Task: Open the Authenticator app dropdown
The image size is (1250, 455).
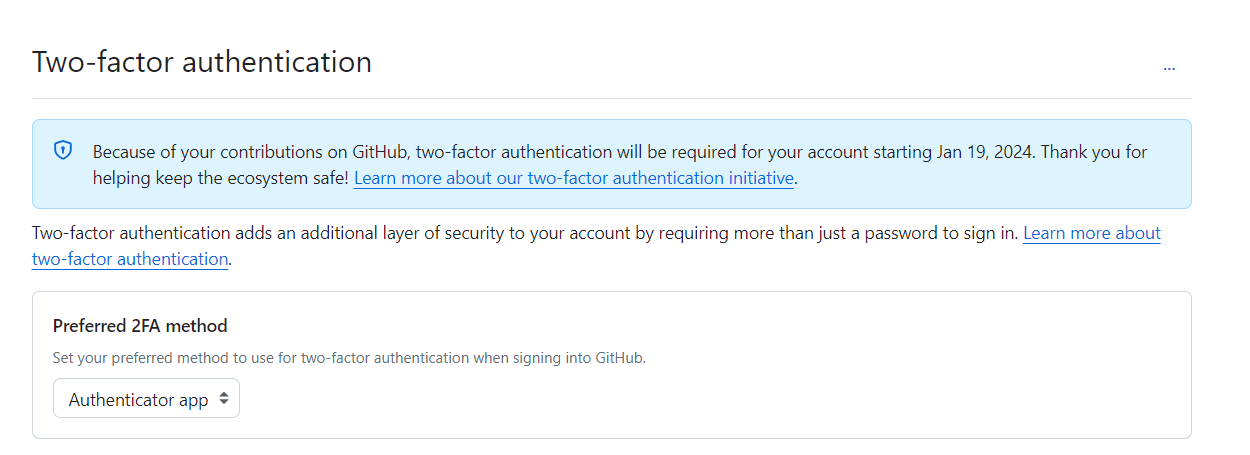Action: 140,399
